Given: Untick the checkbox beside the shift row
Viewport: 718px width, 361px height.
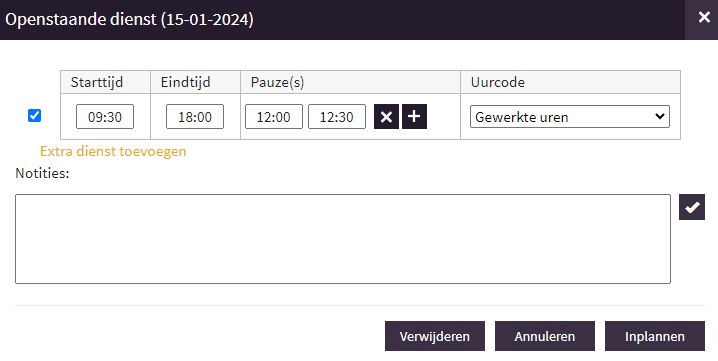Looking at the screenshot, I should point(34,115).
